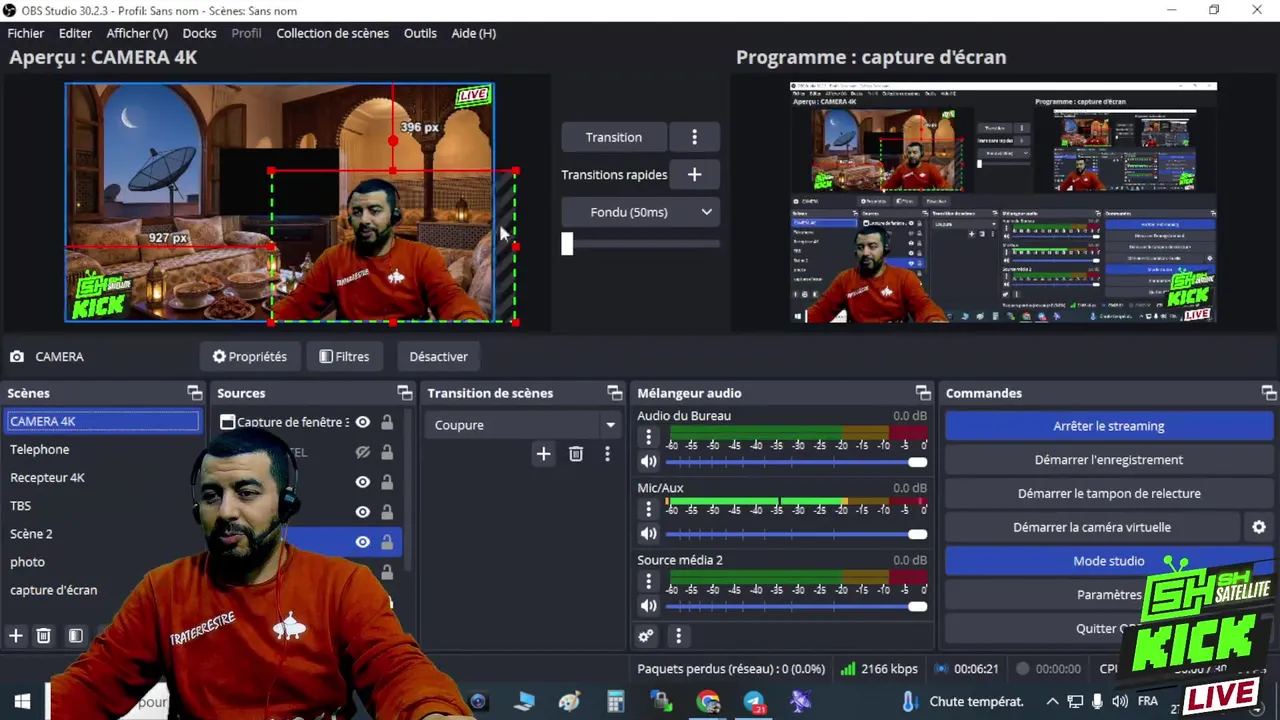Click the Transition button
The image size is (1280, 720).
613,137
